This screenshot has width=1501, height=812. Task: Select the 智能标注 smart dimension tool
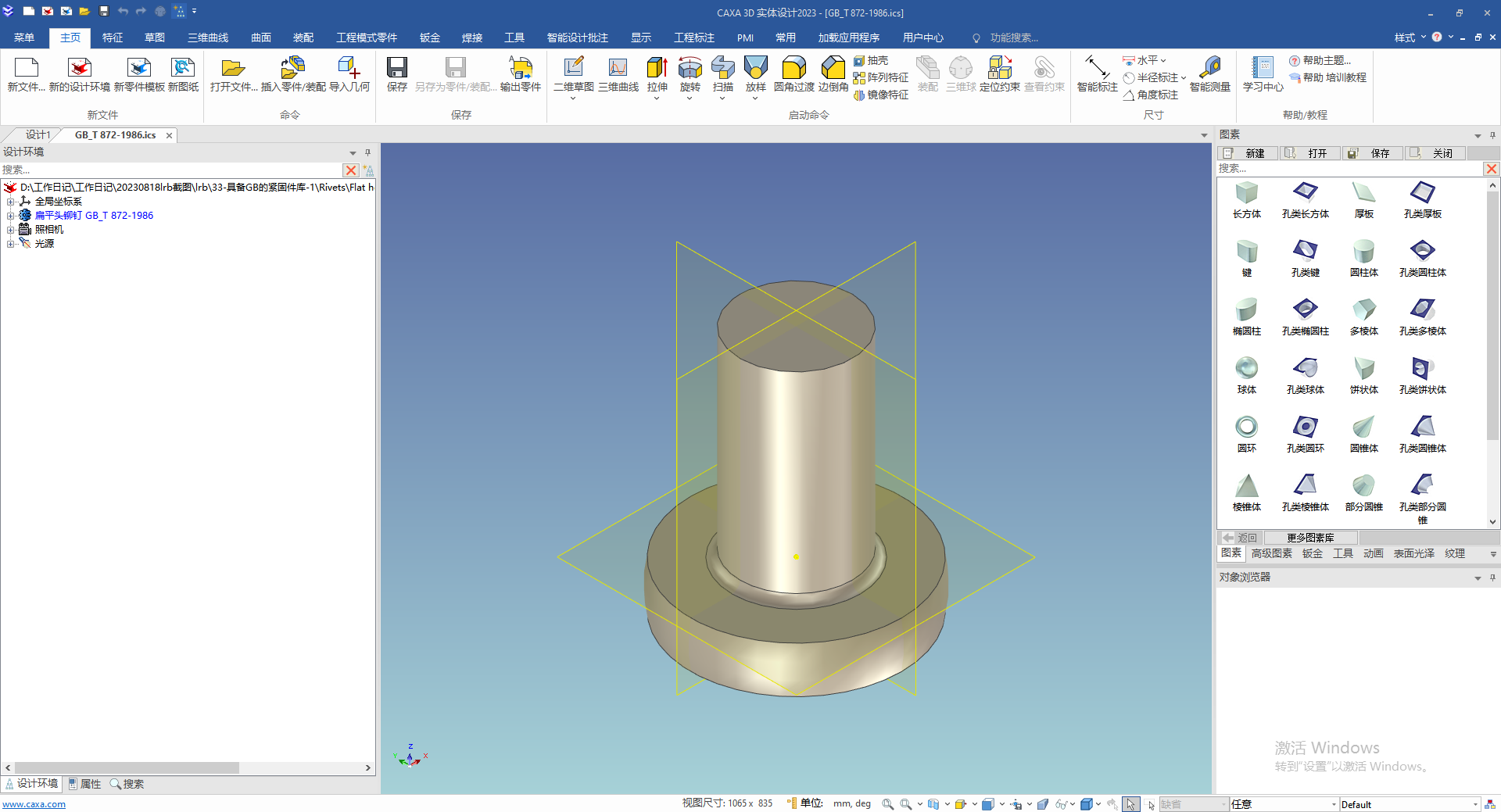click(1097, 74)
